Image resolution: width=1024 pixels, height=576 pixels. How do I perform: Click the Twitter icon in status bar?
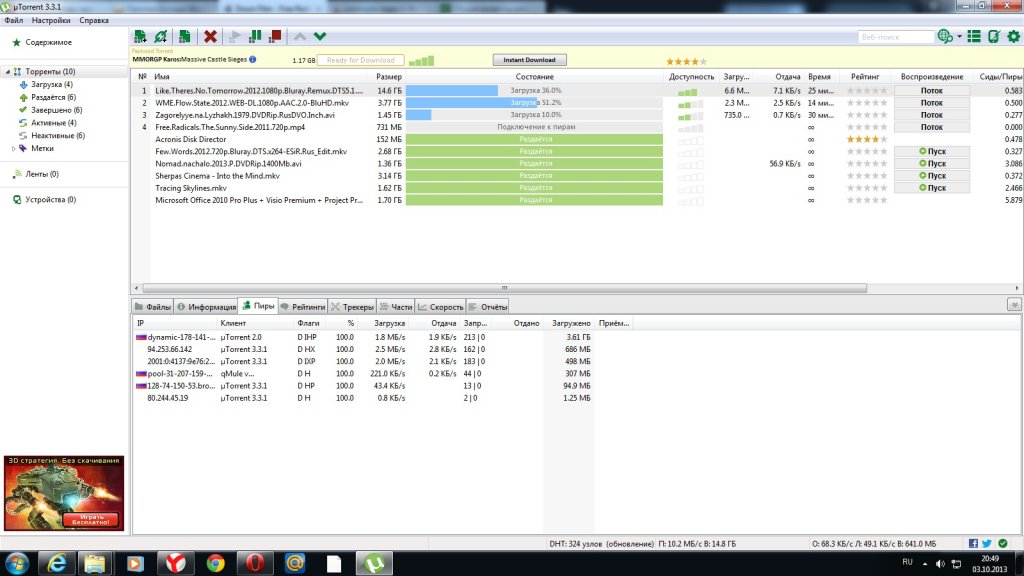click(987, 543)
